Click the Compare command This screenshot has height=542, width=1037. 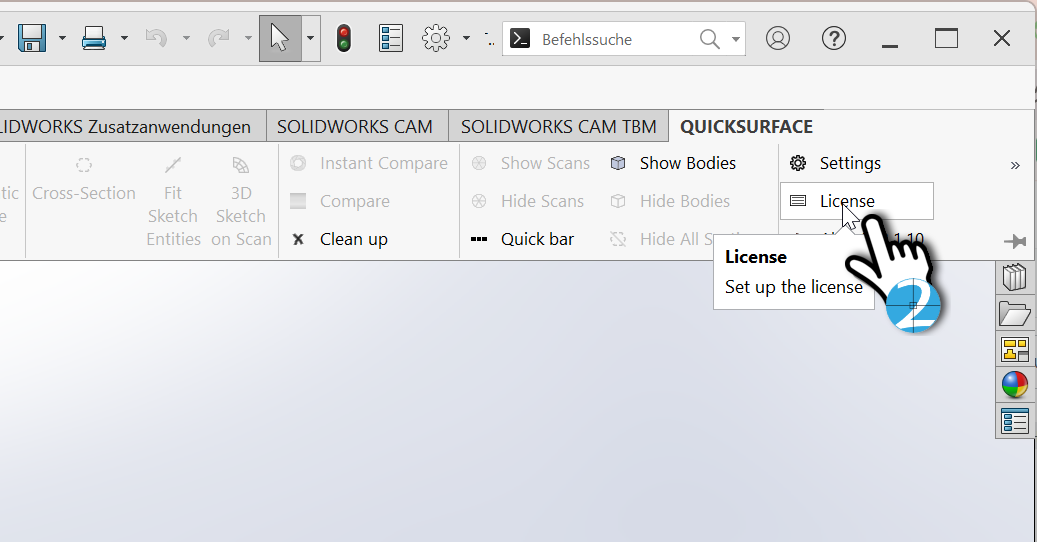(340, 201)
